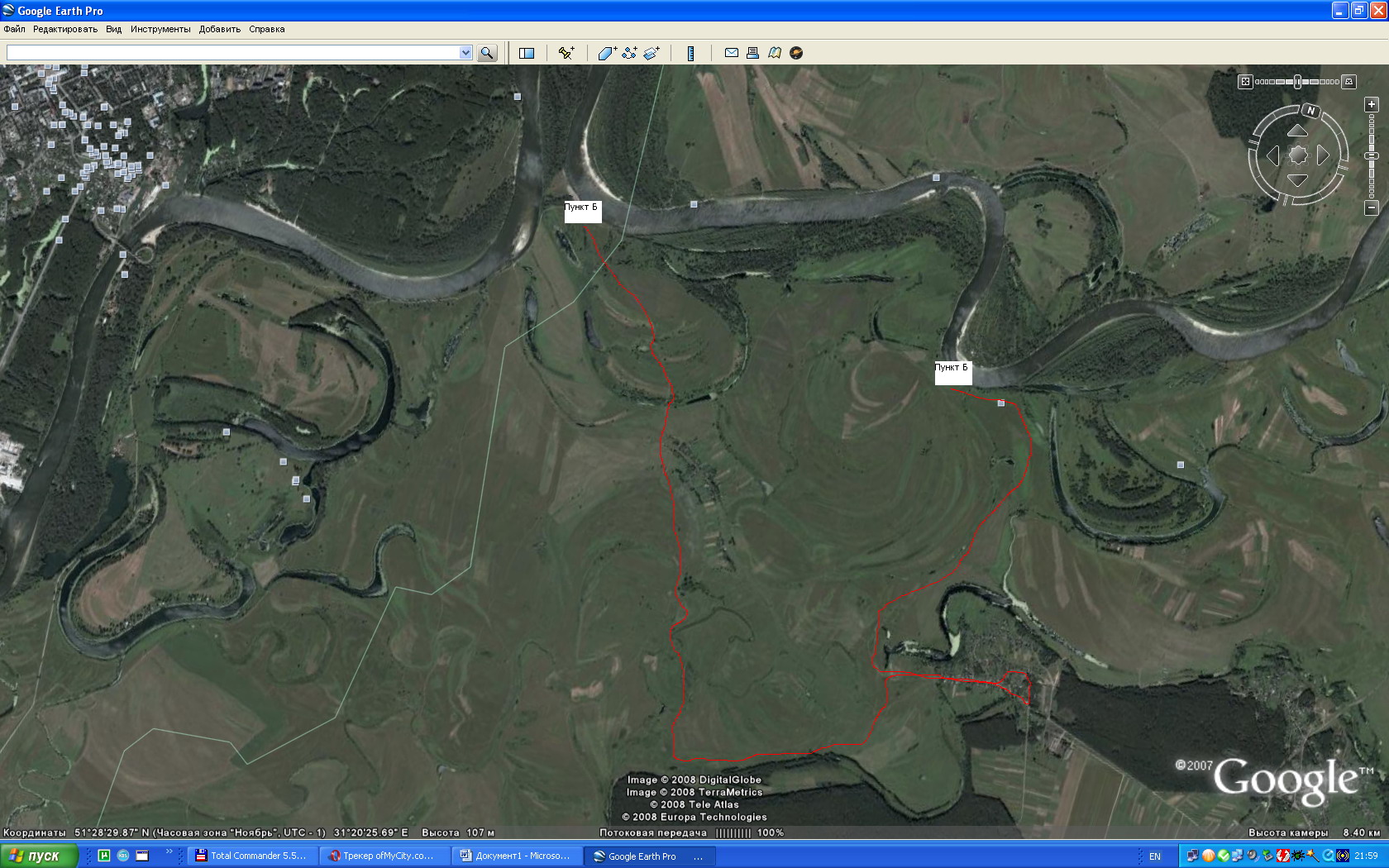Add an image overlay from the toolbar

[652, 53]
